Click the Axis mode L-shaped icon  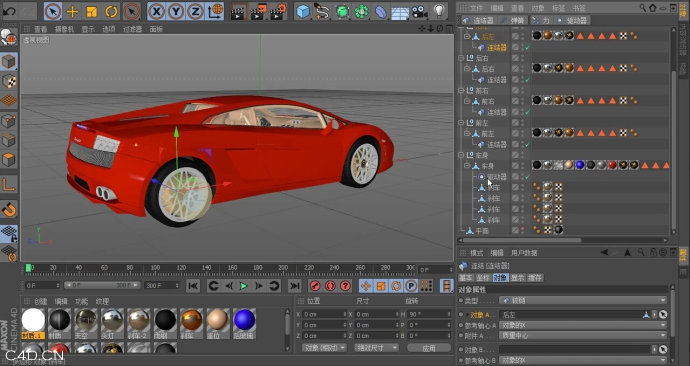pyautogui.click(x=9, y=184)
